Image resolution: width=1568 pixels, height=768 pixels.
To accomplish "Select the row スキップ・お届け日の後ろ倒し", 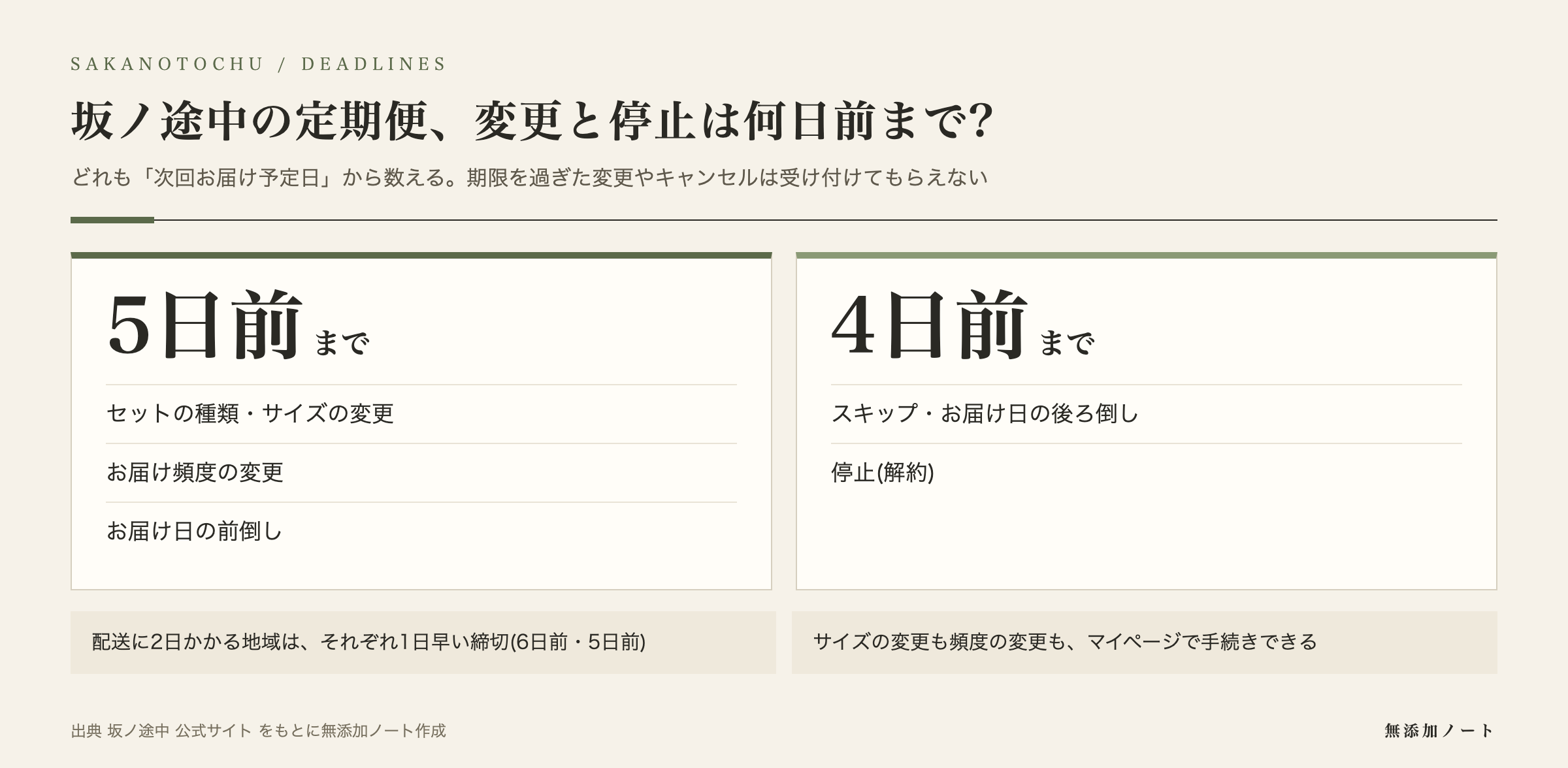I will pos(1147,414).
